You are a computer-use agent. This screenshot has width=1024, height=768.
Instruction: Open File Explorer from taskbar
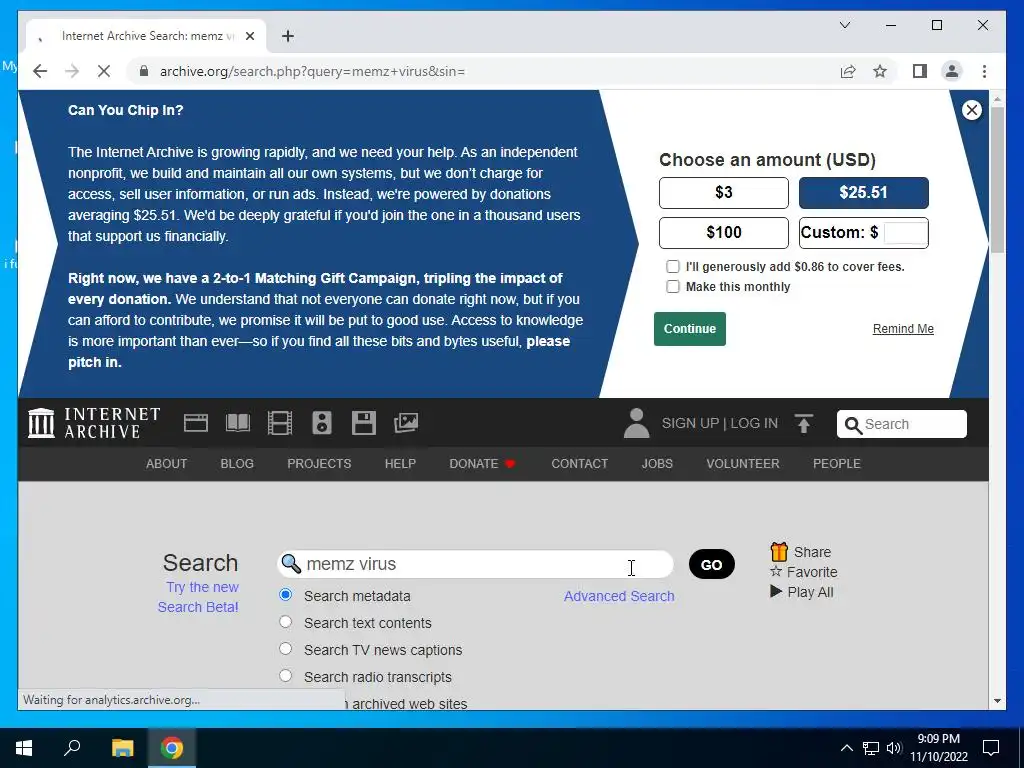(122, 748)
